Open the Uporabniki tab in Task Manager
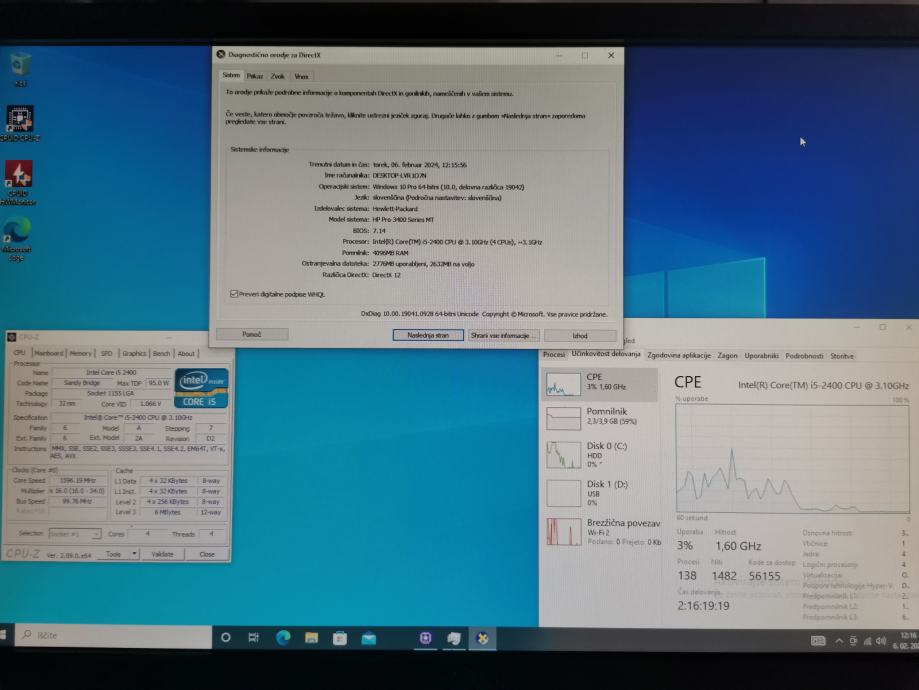The image size is (919, 690). pos(761,355)
